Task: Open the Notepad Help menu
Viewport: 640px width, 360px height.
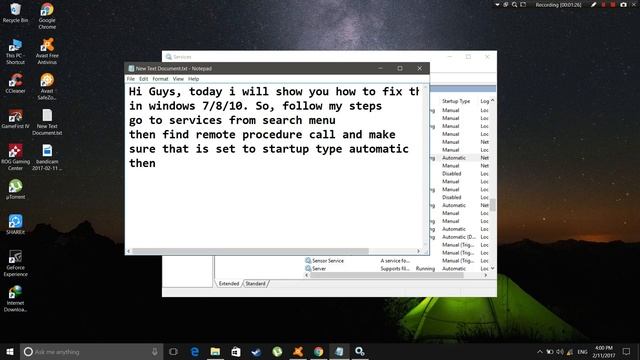Action: tap(193, 79)
